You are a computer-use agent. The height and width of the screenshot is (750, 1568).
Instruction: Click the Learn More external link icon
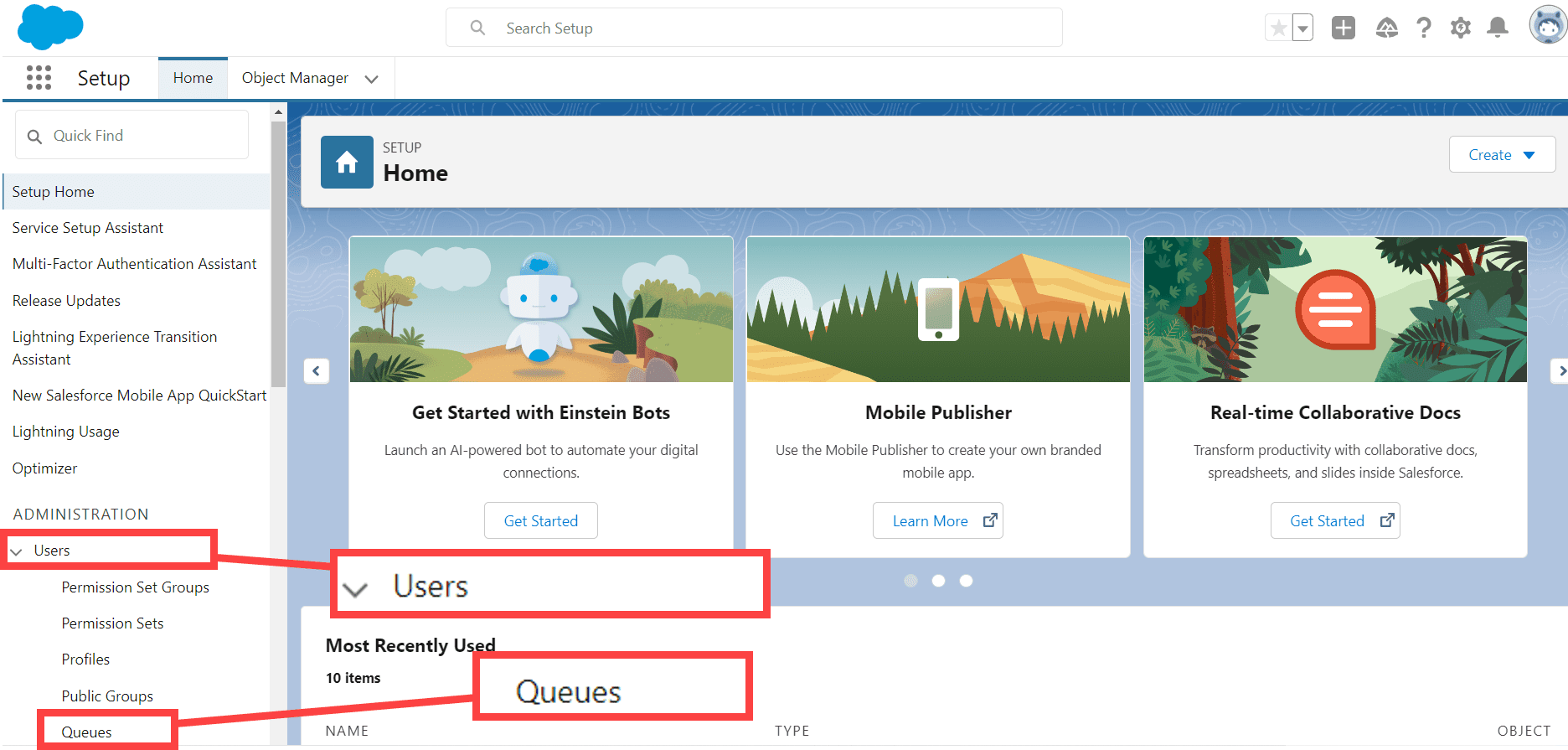990,520
